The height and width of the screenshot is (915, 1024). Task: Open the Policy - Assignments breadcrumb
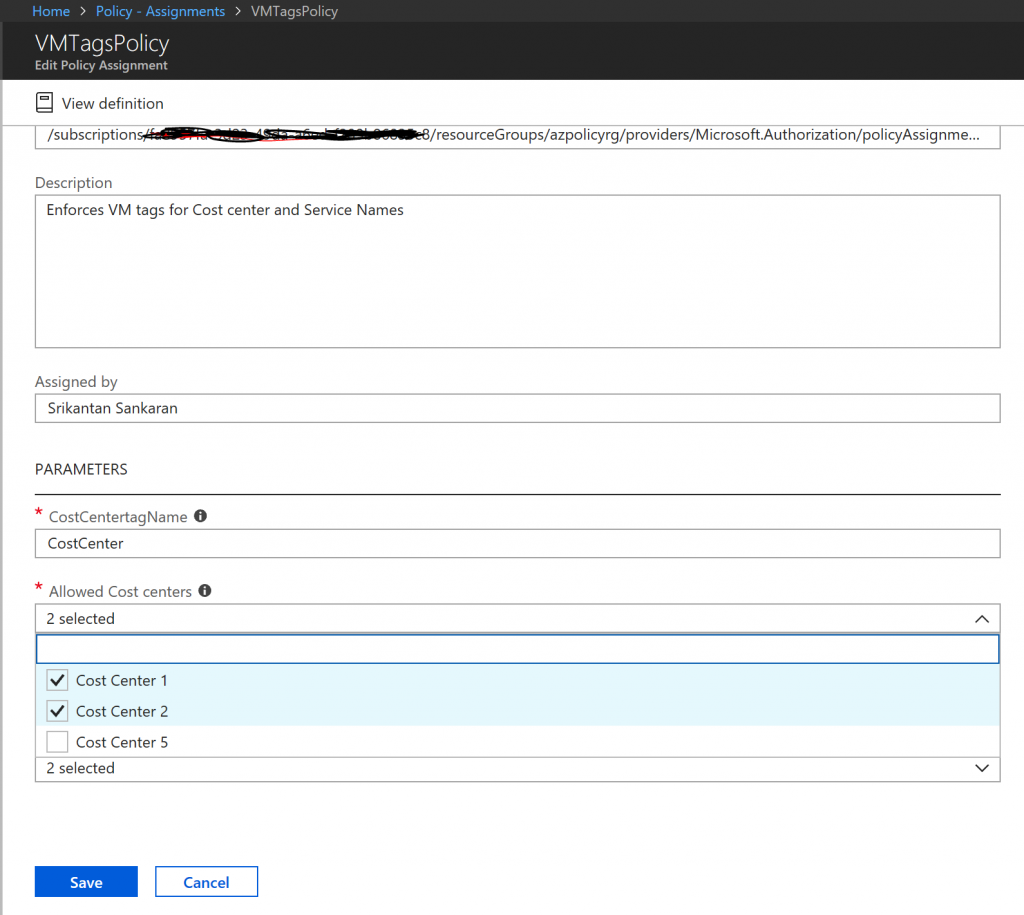(x=160, y=11)
